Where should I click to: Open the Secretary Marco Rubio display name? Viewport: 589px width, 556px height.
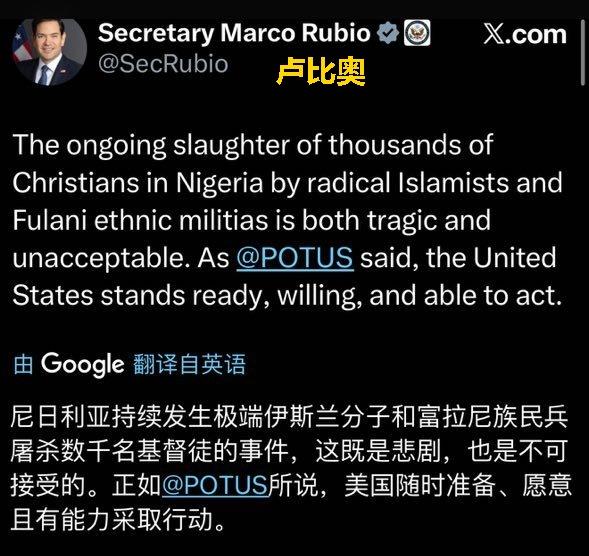(x=234, y=33)
